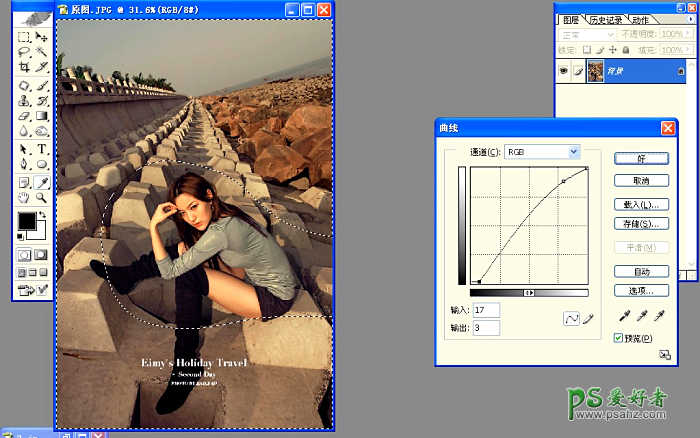Open the 通道 RGB channel dropdown
The width and height of the screenshot is (700, 438).
point(573,151)
